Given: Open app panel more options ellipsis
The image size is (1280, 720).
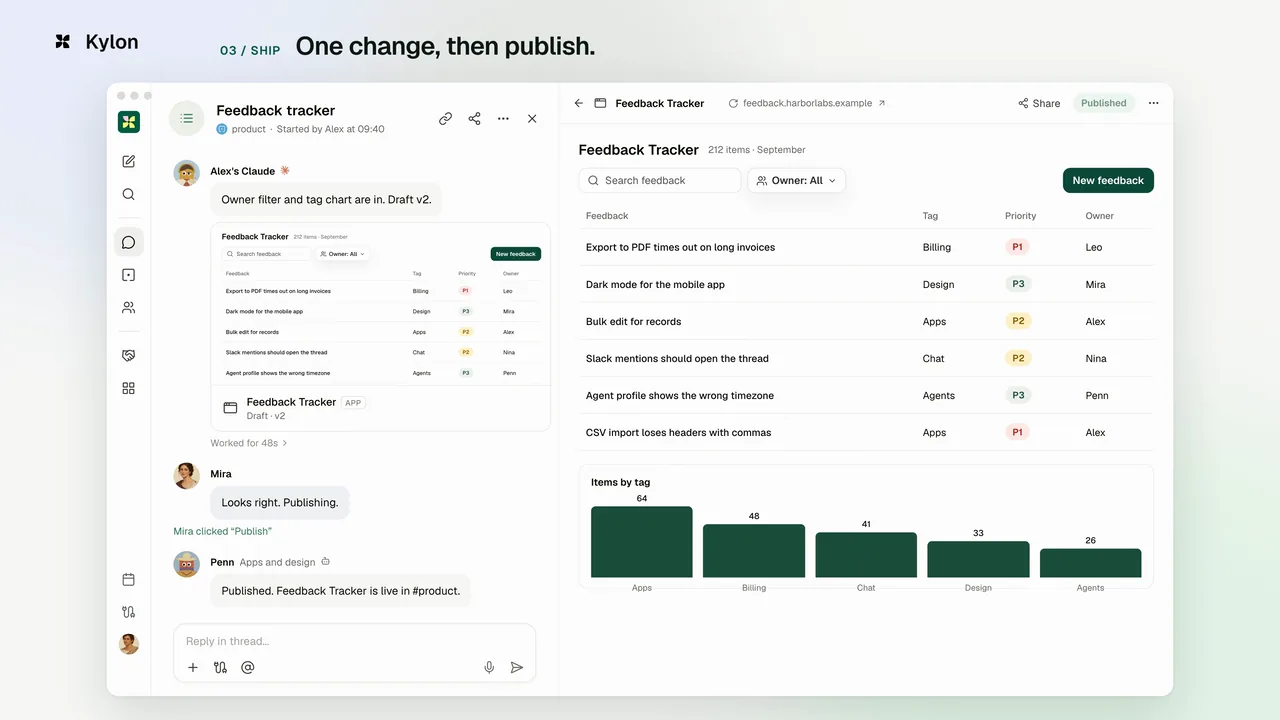Looking at the screenshot, I should click(x=1153, y=103).
